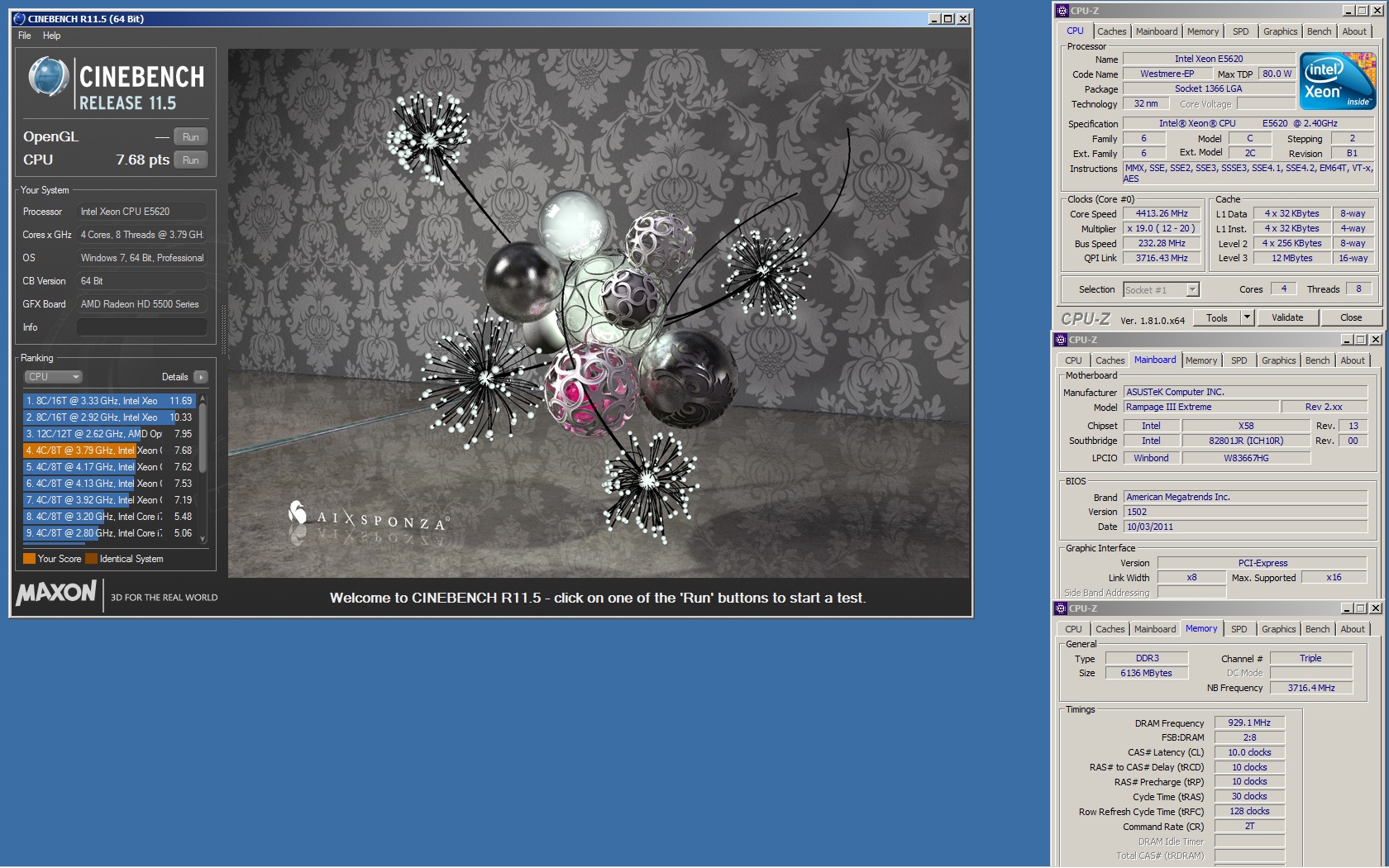Select ranking entry 6. 4C/8T @ 4.13 GHz
The image size is (1389, 868).
[108, 484]
